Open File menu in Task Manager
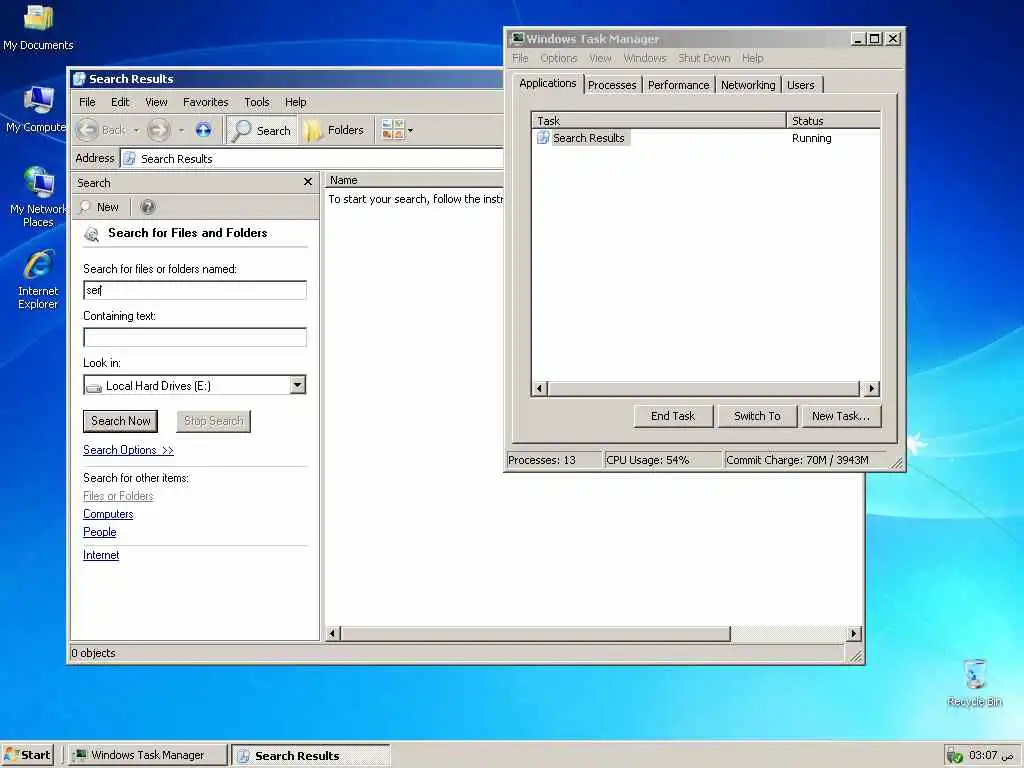 pyautogui.click(x=520, y=58)
